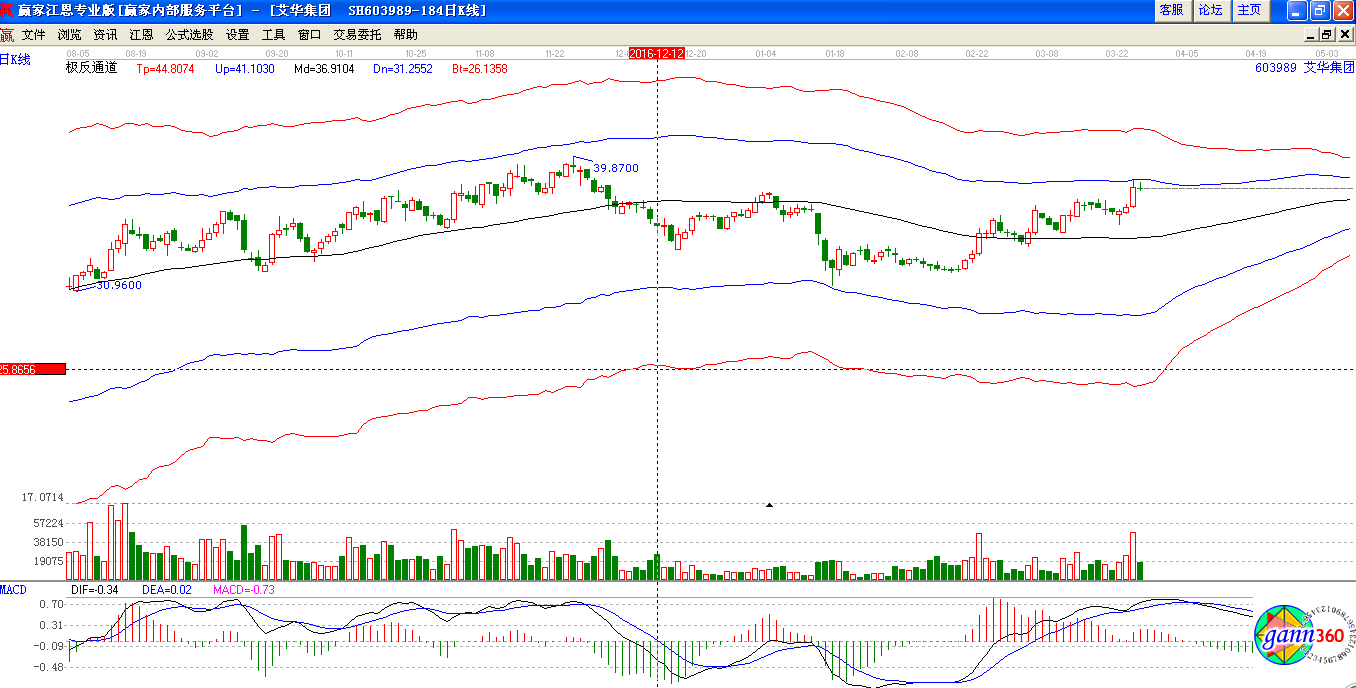Screen dimensions: 1356x688
Task: Restore the inner K-line child window
Action: (x=1327, y=34)
